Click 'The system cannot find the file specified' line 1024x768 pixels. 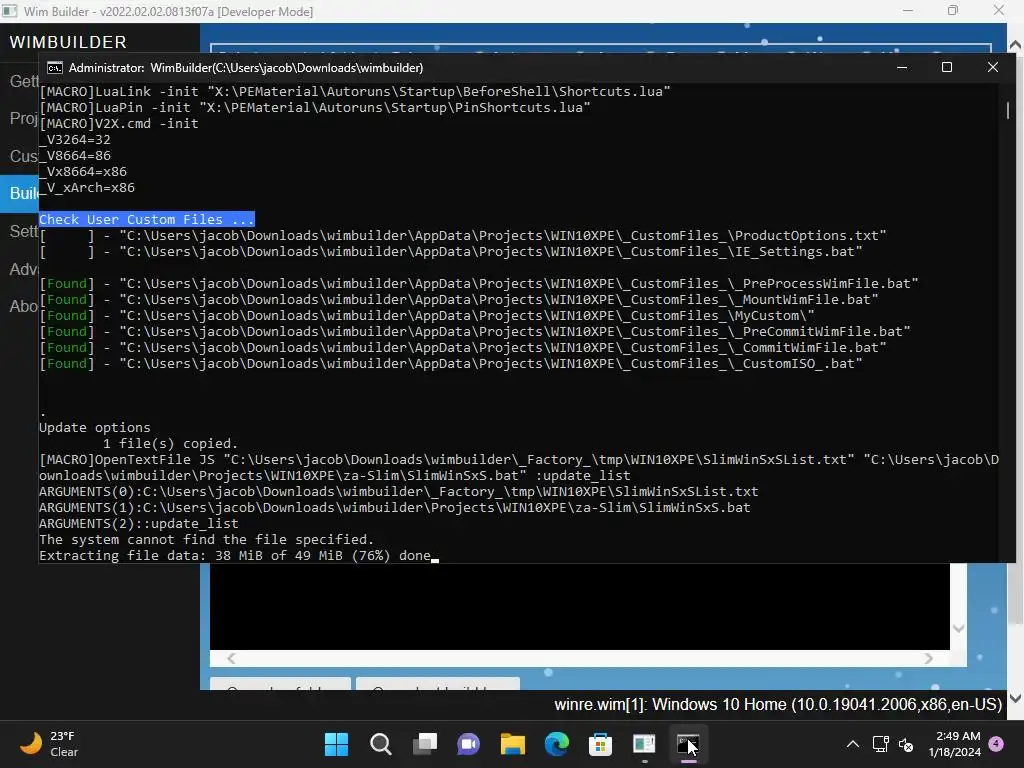coord(206,539)
